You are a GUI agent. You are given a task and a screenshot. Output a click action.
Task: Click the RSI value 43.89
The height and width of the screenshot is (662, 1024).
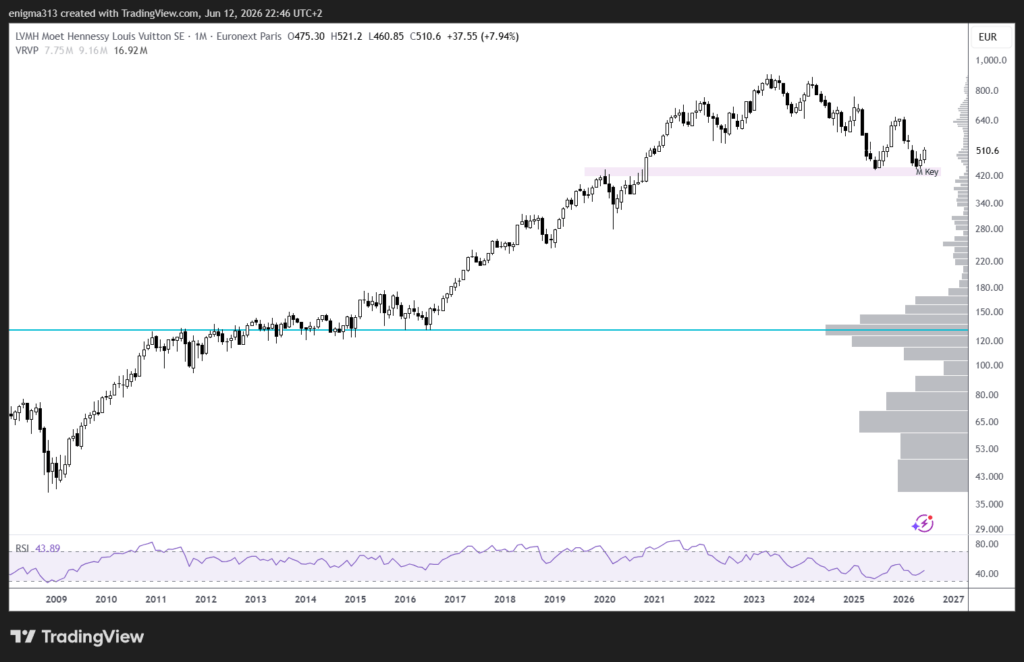click(x=47, y=548)
